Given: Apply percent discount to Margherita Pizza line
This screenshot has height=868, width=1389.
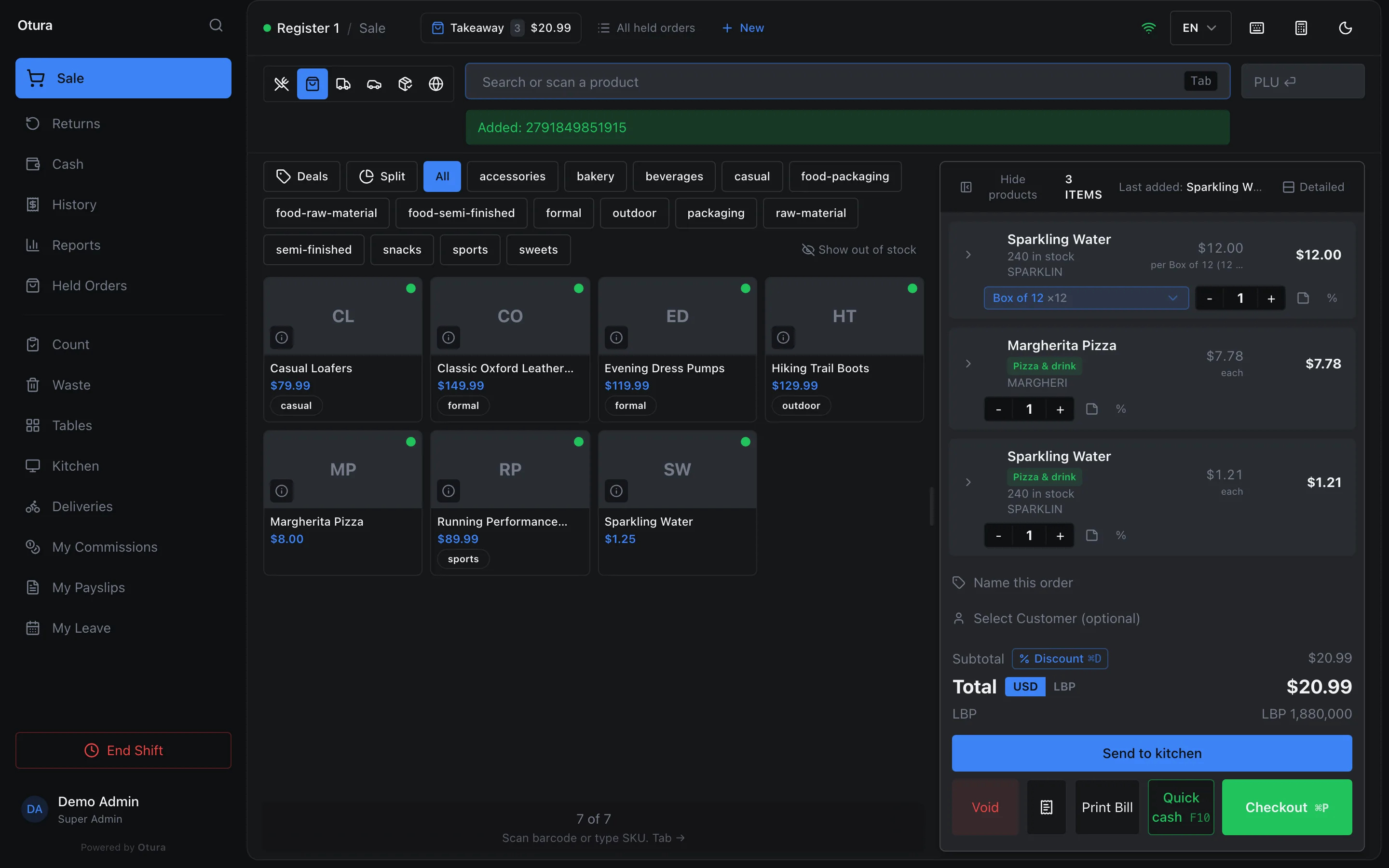Looking at the screenshot, I should pos(1120,409).
